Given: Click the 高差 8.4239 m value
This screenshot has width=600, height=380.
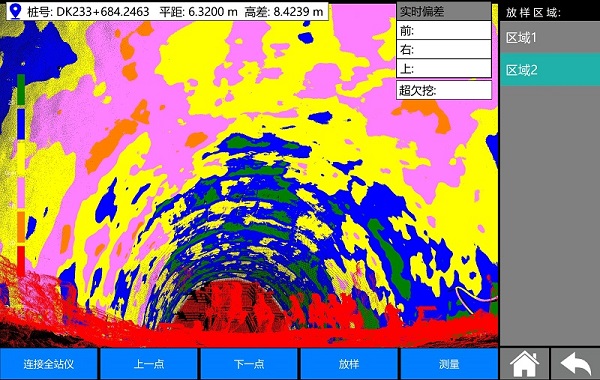Looking at the screenshot, I should coord(284,11).
